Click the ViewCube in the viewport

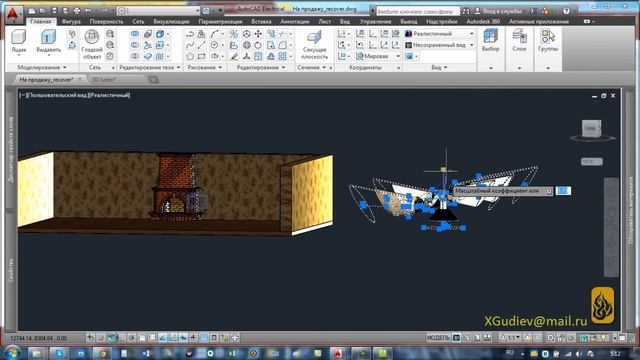[591, 129]
